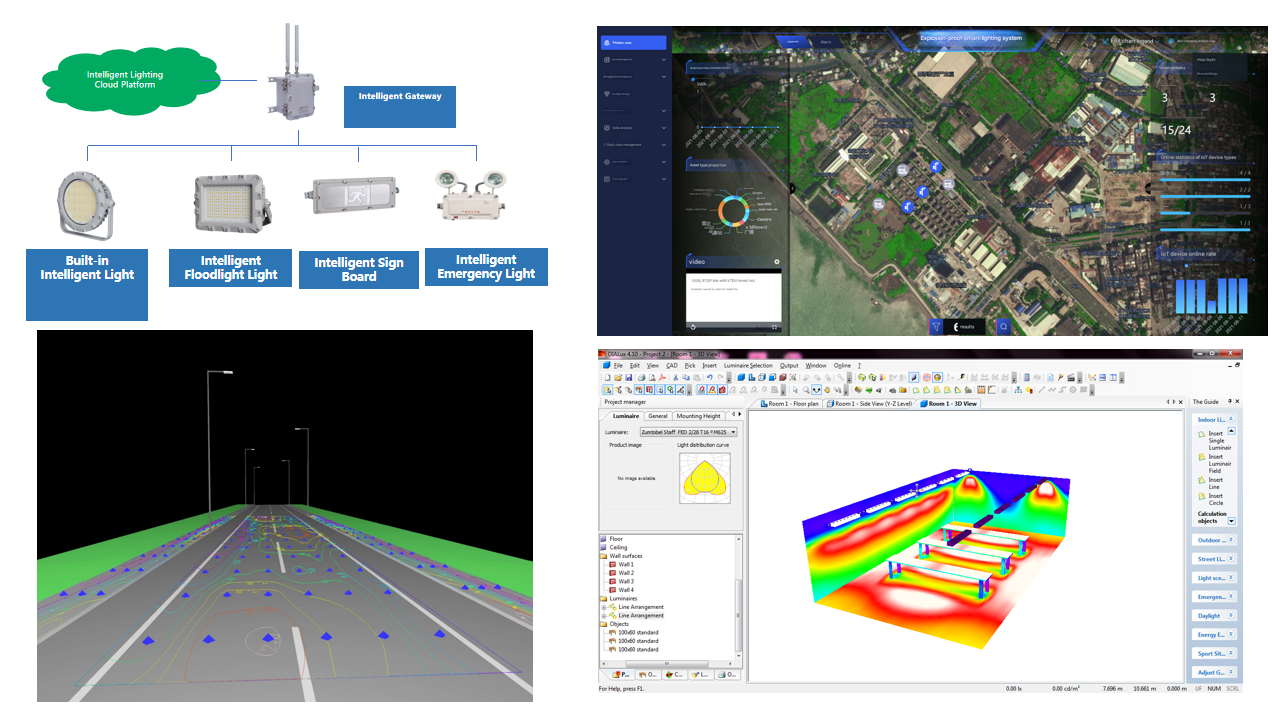
Task: Click the left collapse handle beside the map
Action: (x=792, y=188)
